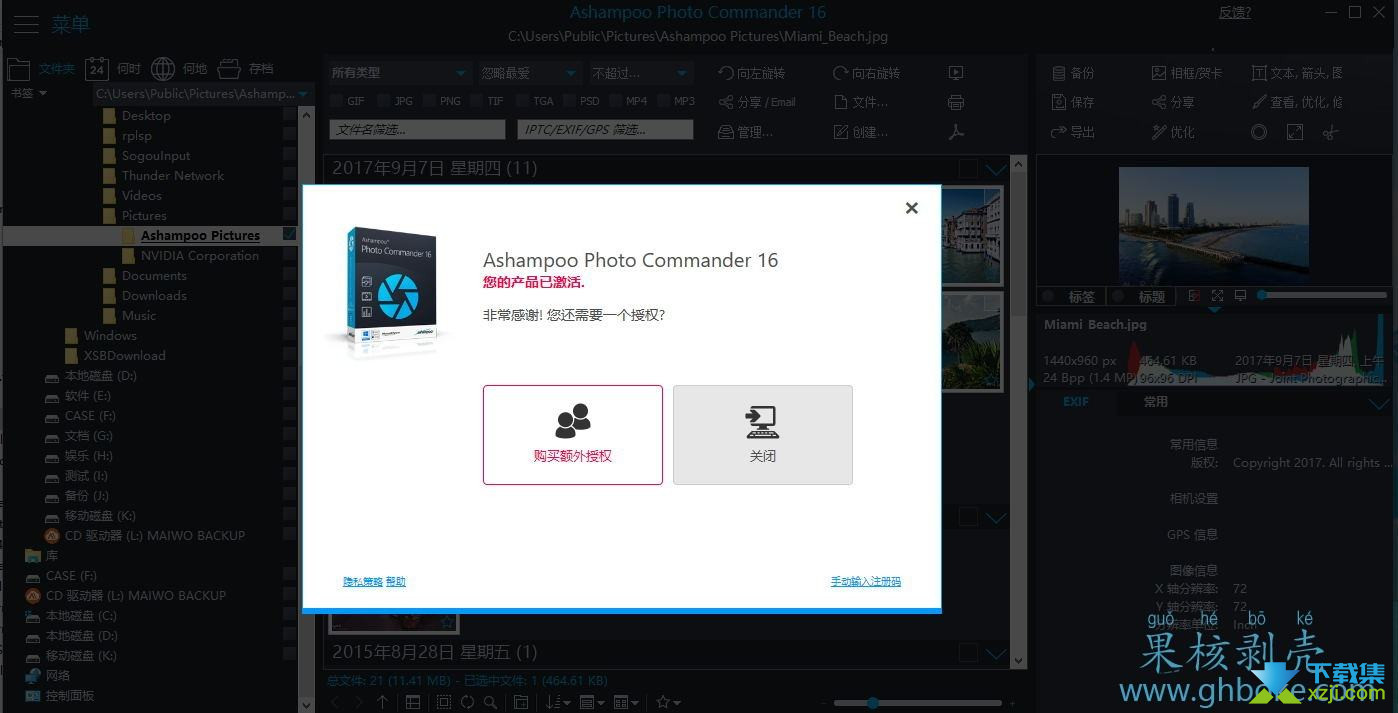Toggle the PNG filter checkbox
This screenshot has height=713, width=1398.
coord(428,101)
